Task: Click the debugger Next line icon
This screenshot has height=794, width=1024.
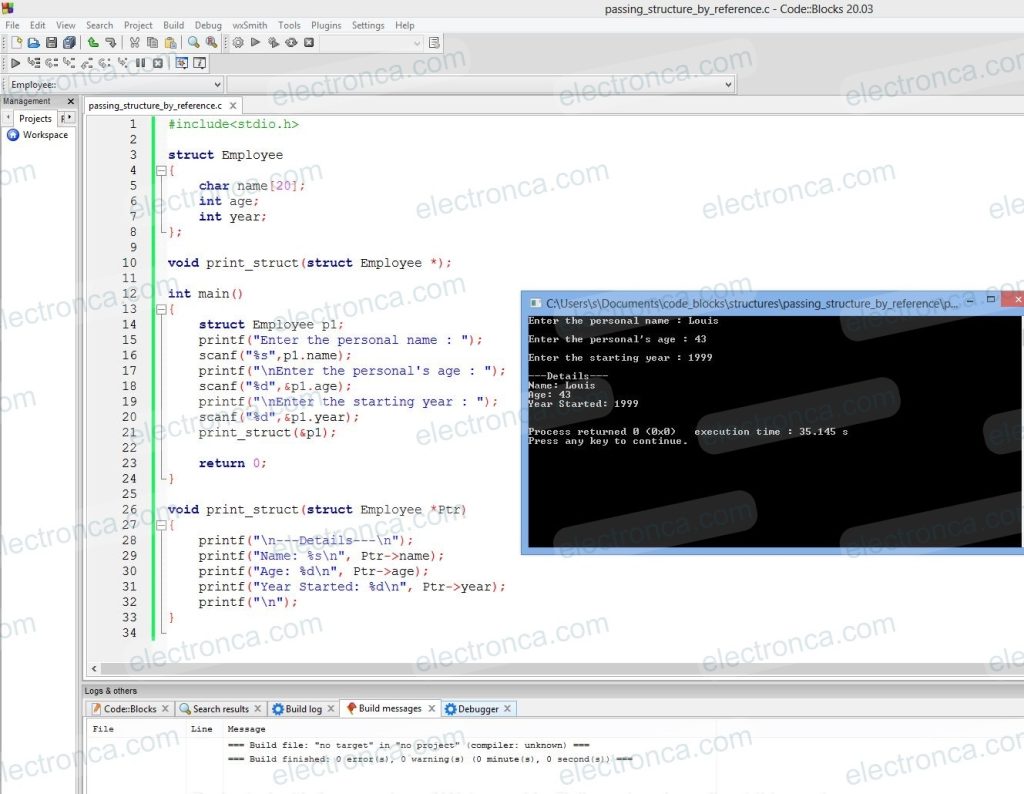Action: pos(51,63)
